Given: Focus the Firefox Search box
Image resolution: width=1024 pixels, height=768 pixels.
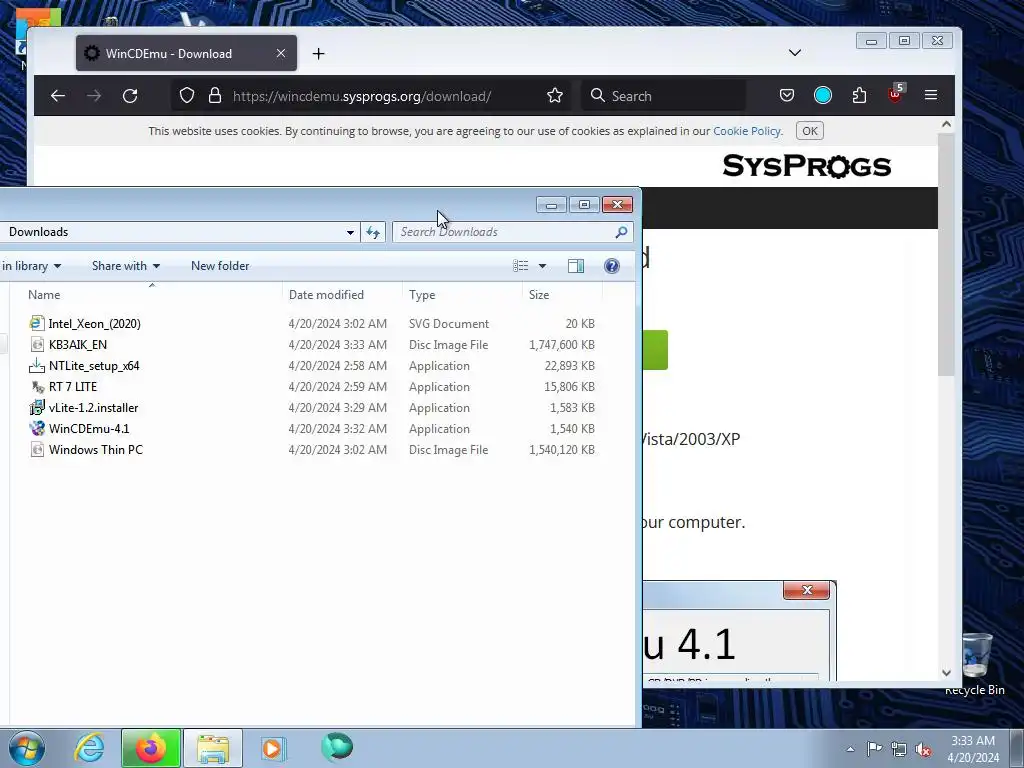Looking at the screenshot, I should (664, 96).
